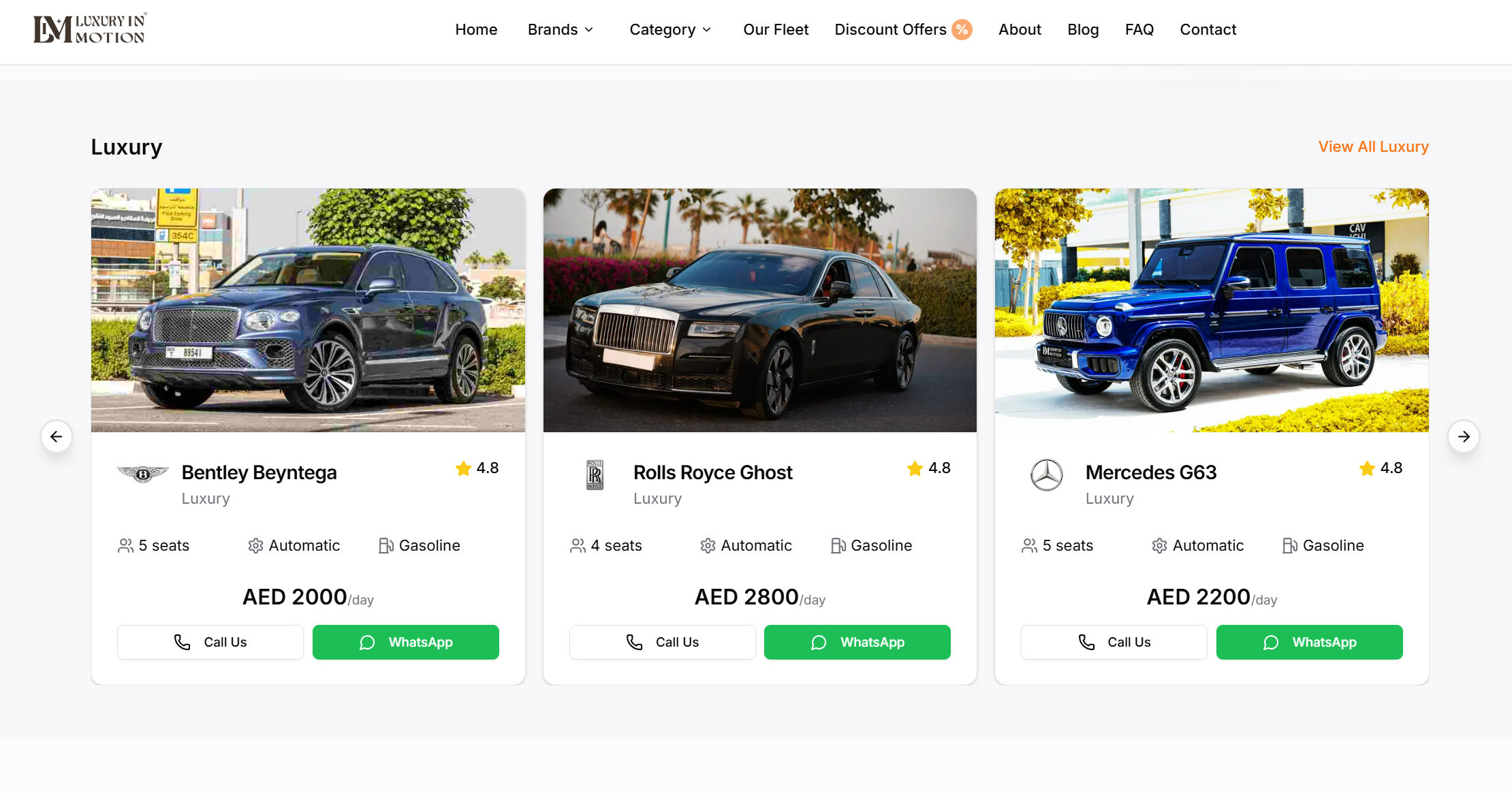The height and width of the screenshot is (793, 1512).
Task: Open the blue Mercedes G63 photo
Action: click(1212, 310)
